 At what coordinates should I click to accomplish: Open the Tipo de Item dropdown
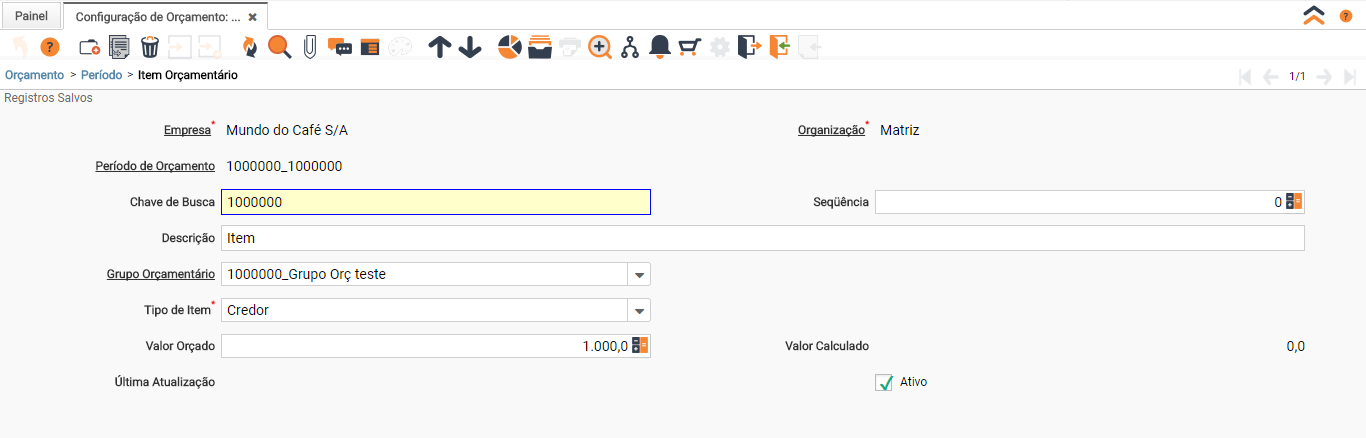click(639, 310)
